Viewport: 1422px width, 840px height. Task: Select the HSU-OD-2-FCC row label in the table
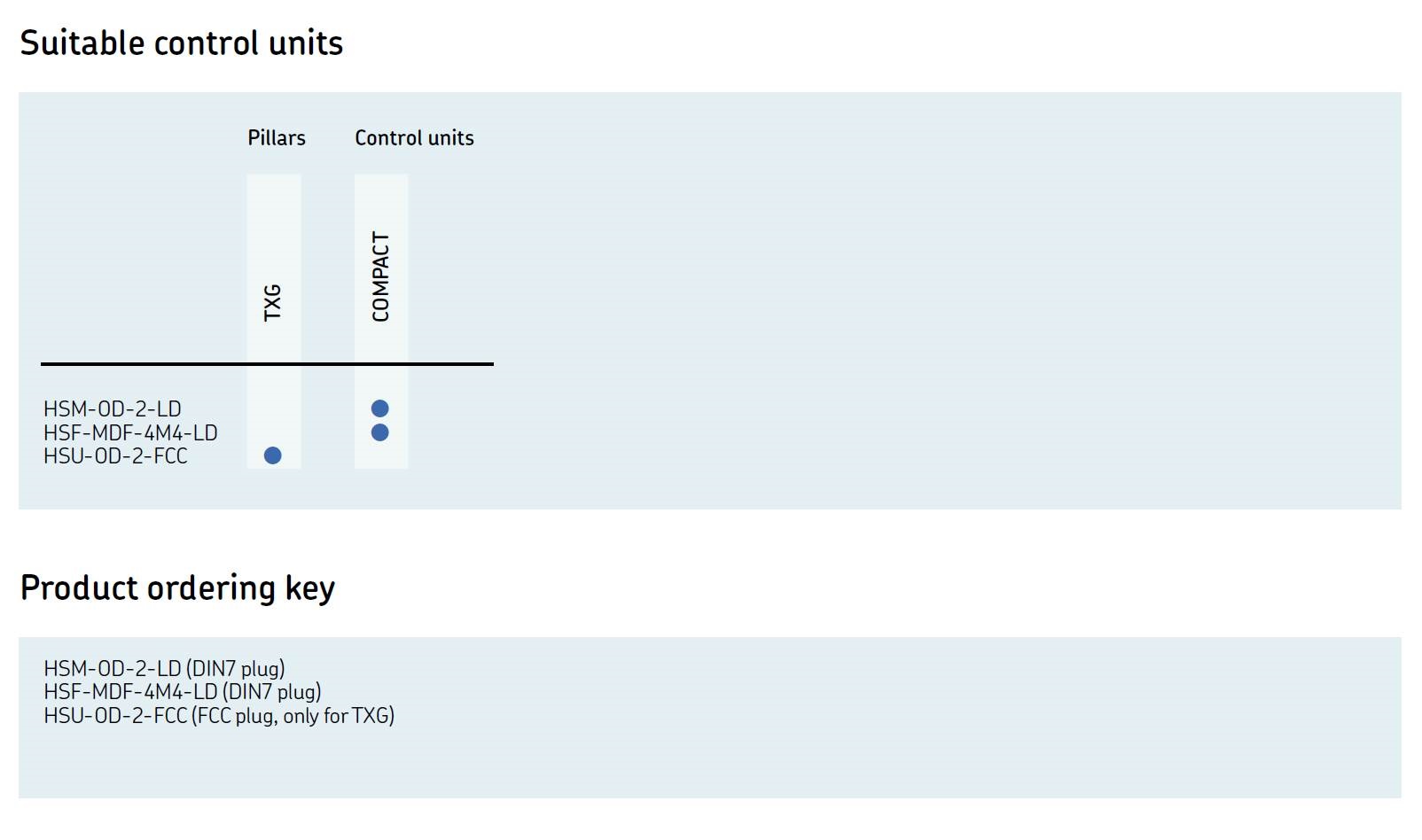115,456
